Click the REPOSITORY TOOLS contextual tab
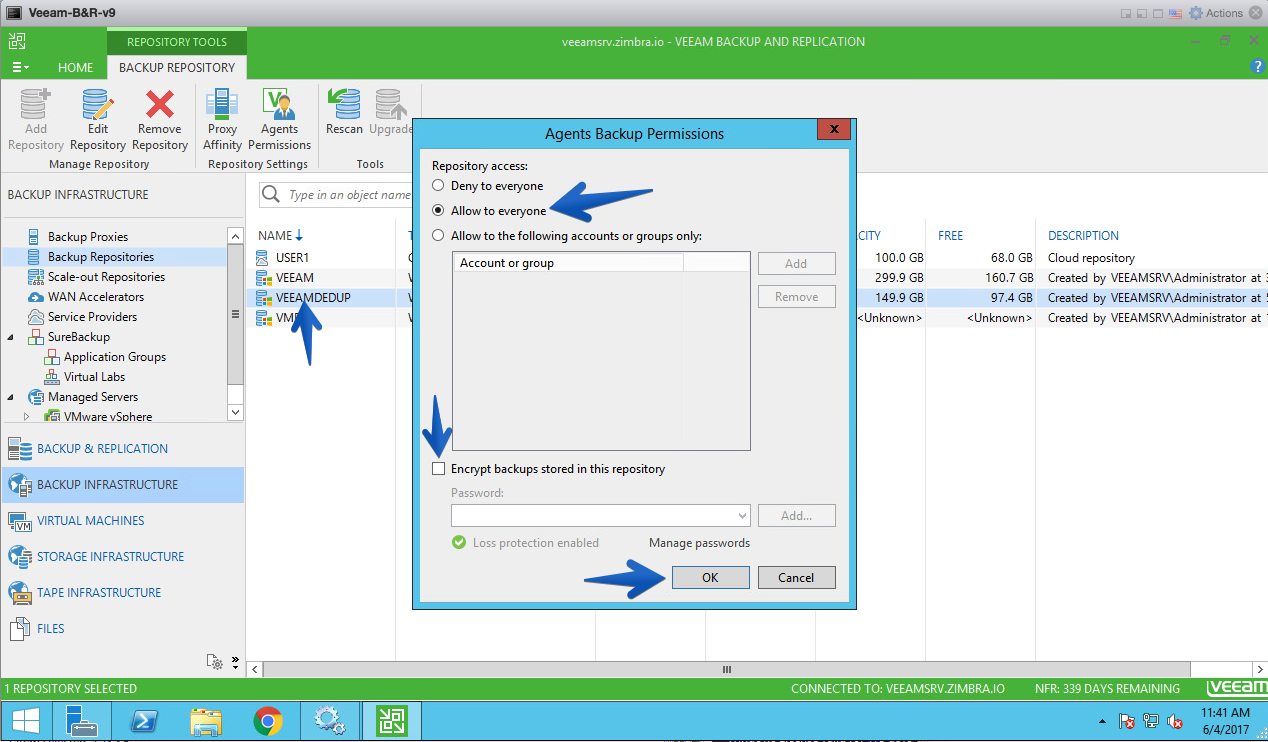The height and width of the screenshot is (742, 1268). [x=177, y=42]
